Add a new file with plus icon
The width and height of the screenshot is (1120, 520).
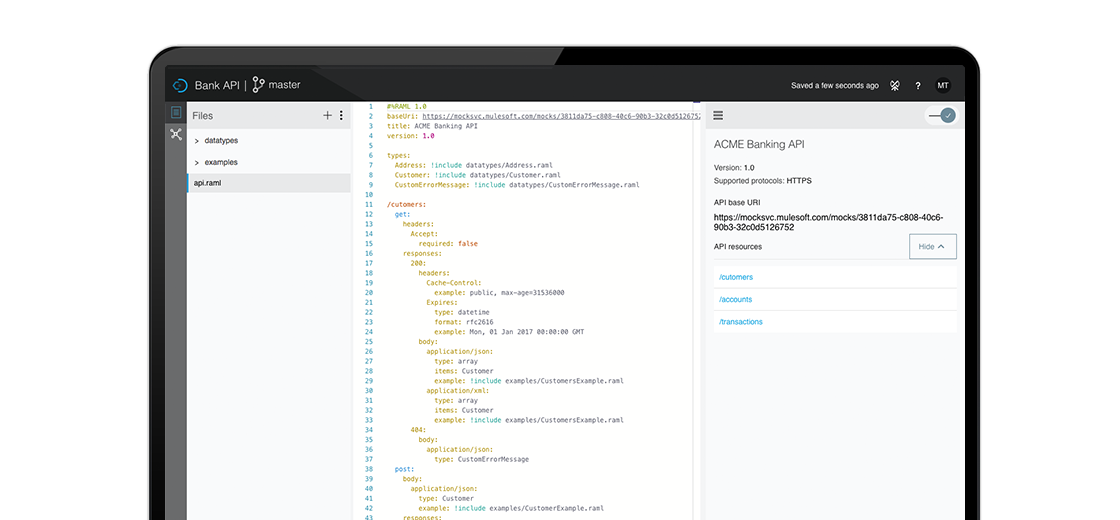pyautogui.click(x=327, y=115)
